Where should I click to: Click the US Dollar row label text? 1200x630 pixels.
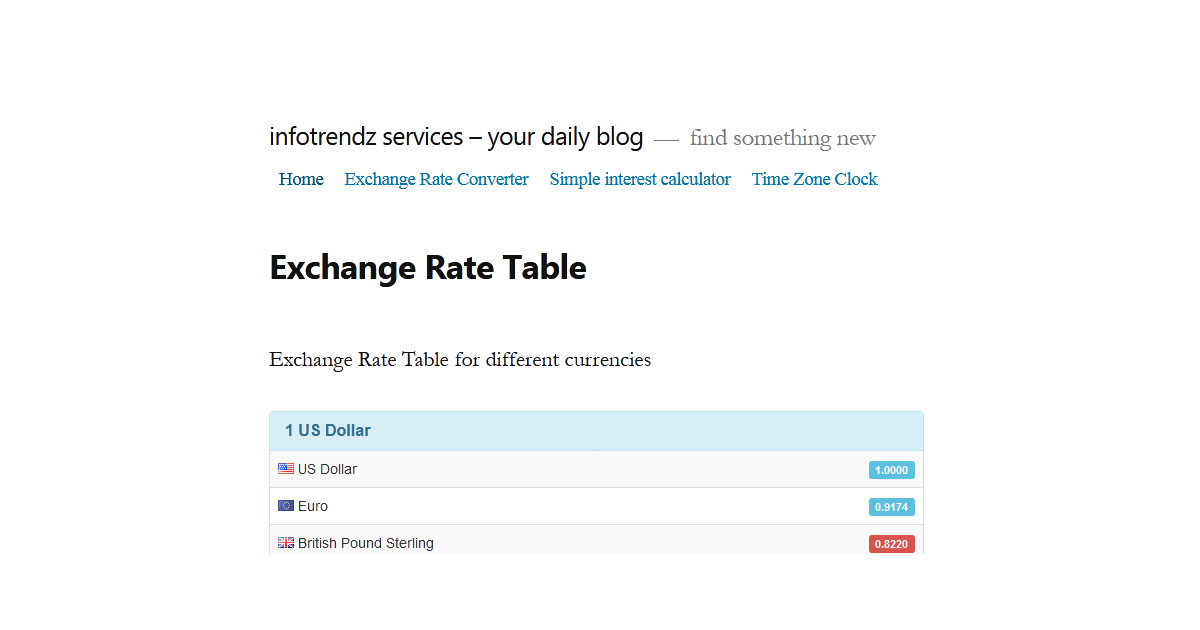point(326,468)
